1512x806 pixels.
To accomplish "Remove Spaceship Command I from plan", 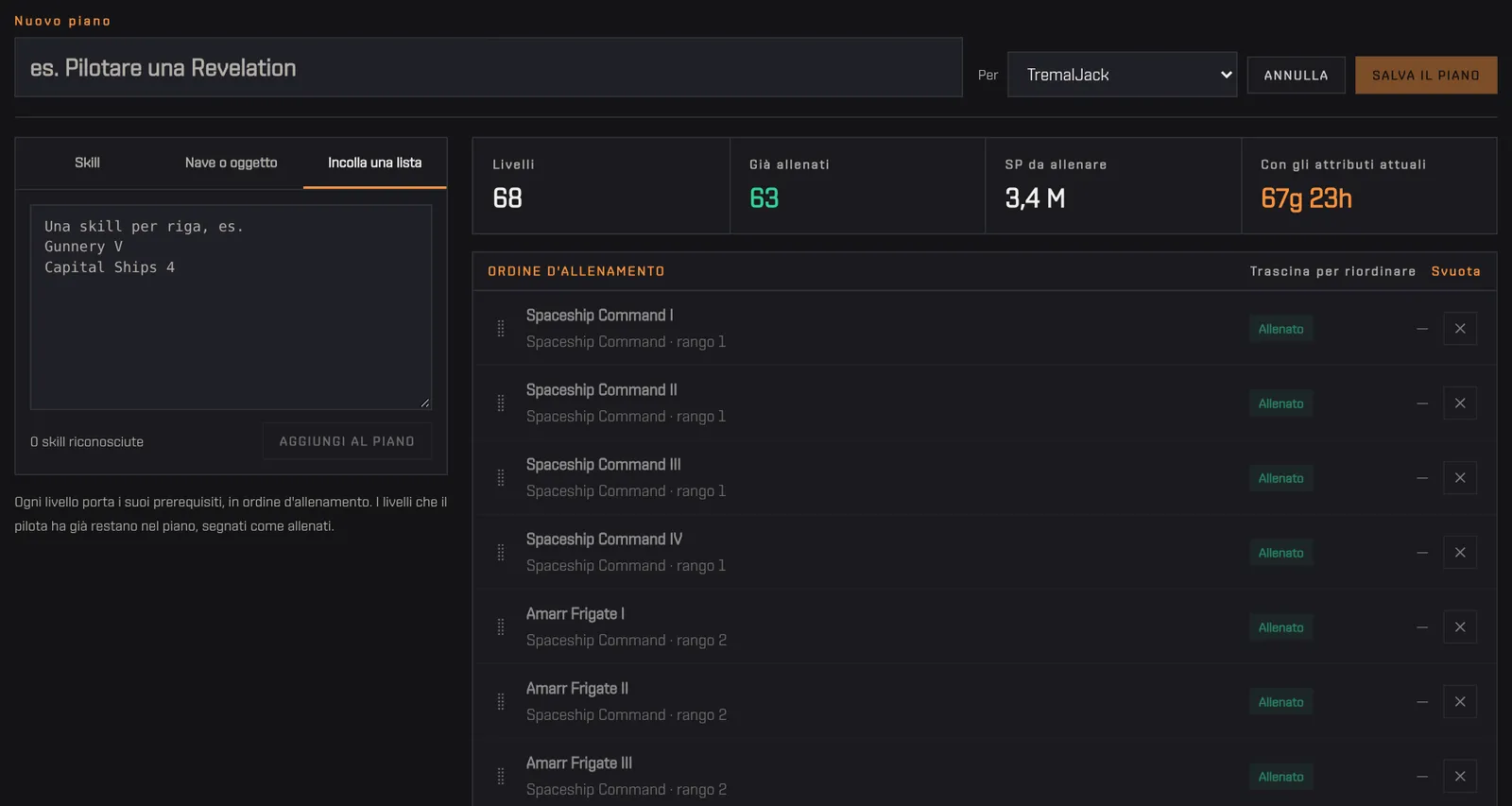I will 1460,329.
